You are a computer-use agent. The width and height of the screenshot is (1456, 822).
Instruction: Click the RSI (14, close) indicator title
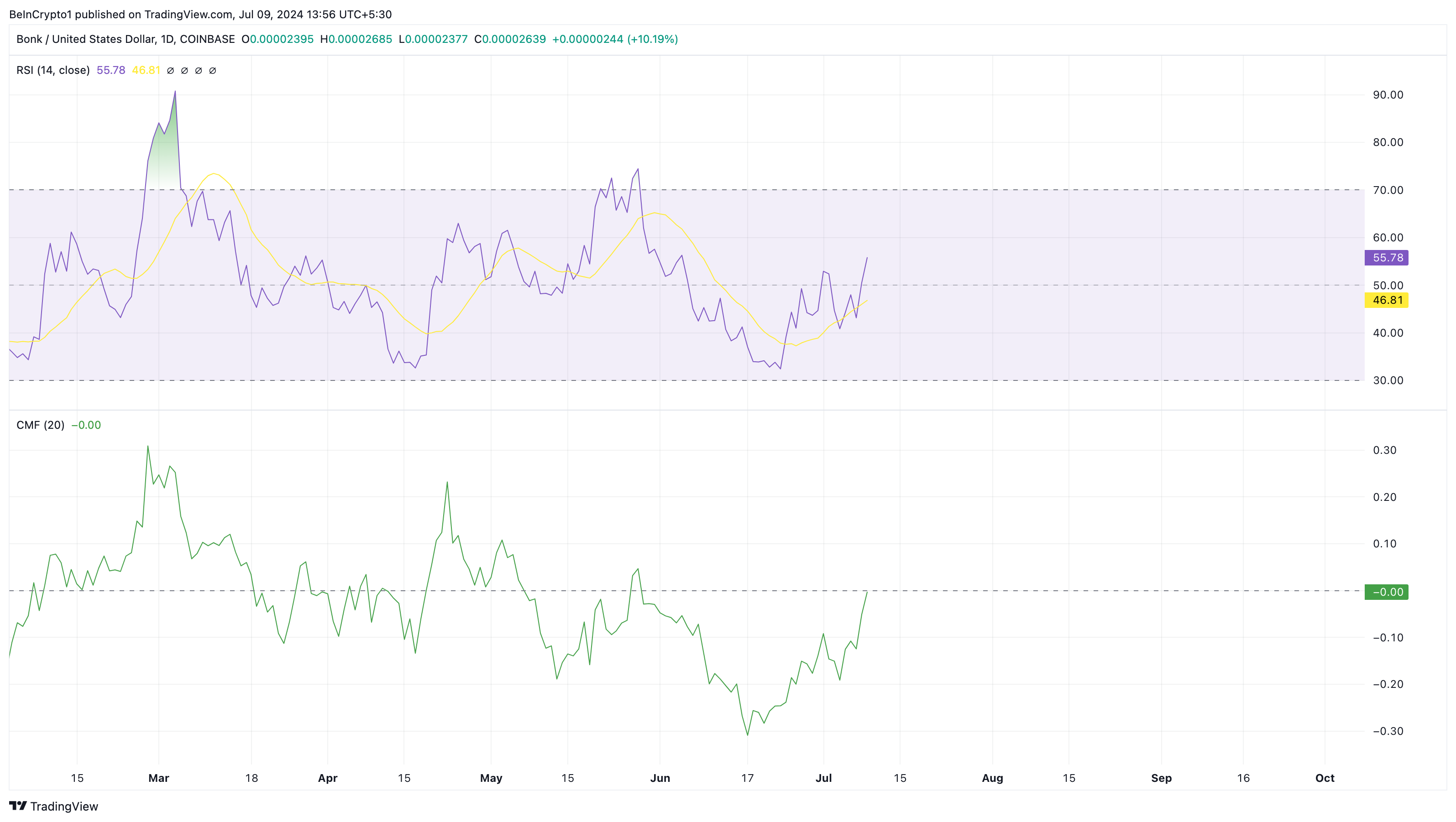coord(53,70)
